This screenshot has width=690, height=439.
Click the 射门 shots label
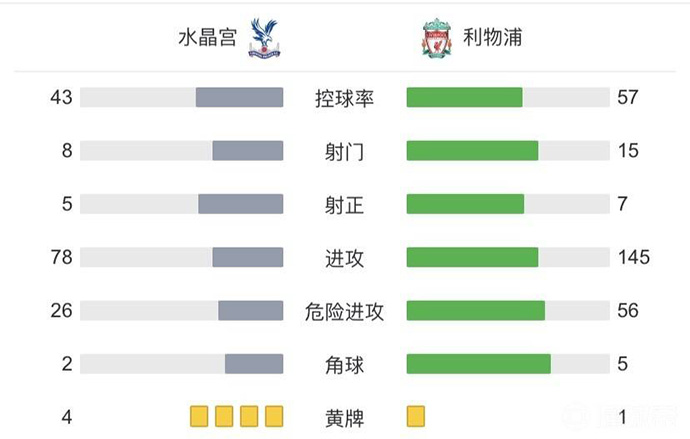click(344, 151)
